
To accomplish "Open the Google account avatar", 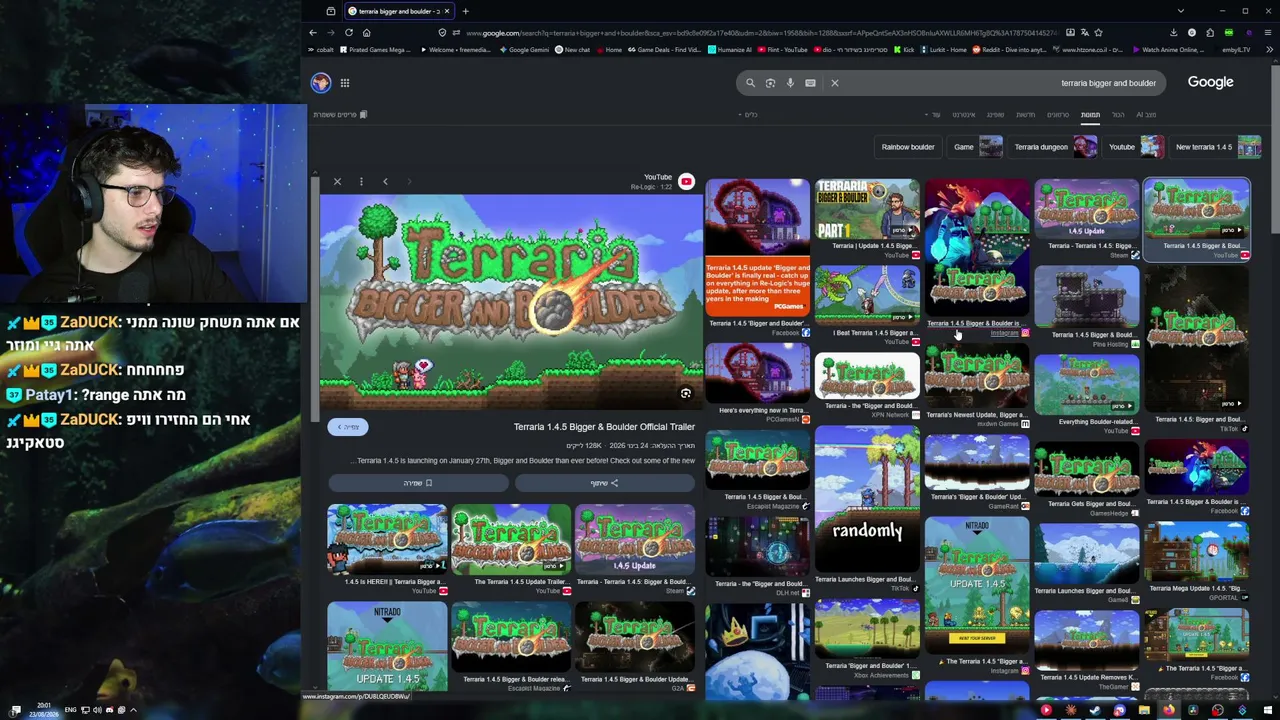I will 321,83.
